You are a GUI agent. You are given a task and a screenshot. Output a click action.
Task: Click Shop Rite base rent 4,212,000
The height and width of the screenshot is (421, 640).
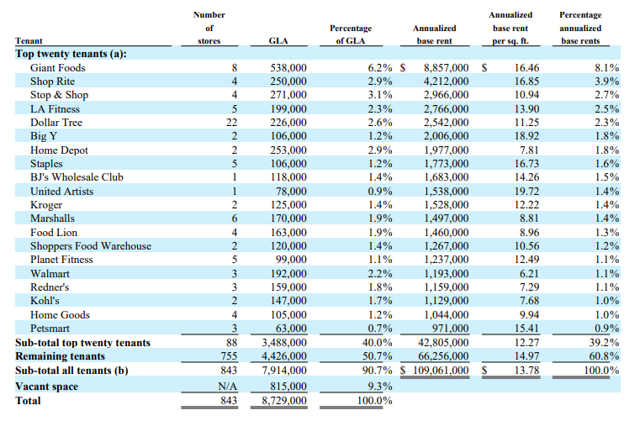coord(446,81)
